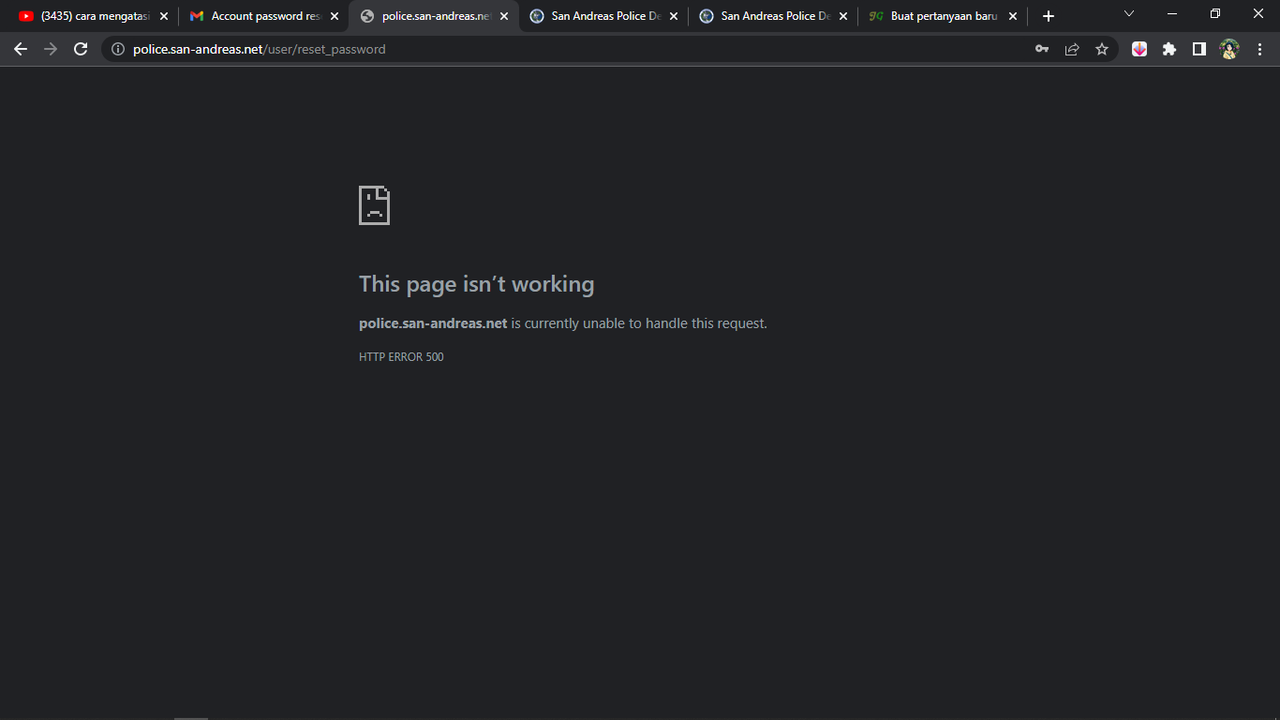Expand the tab search chevron
The height and width of the screenshot is (720, 1280).
coord(1129,14)
